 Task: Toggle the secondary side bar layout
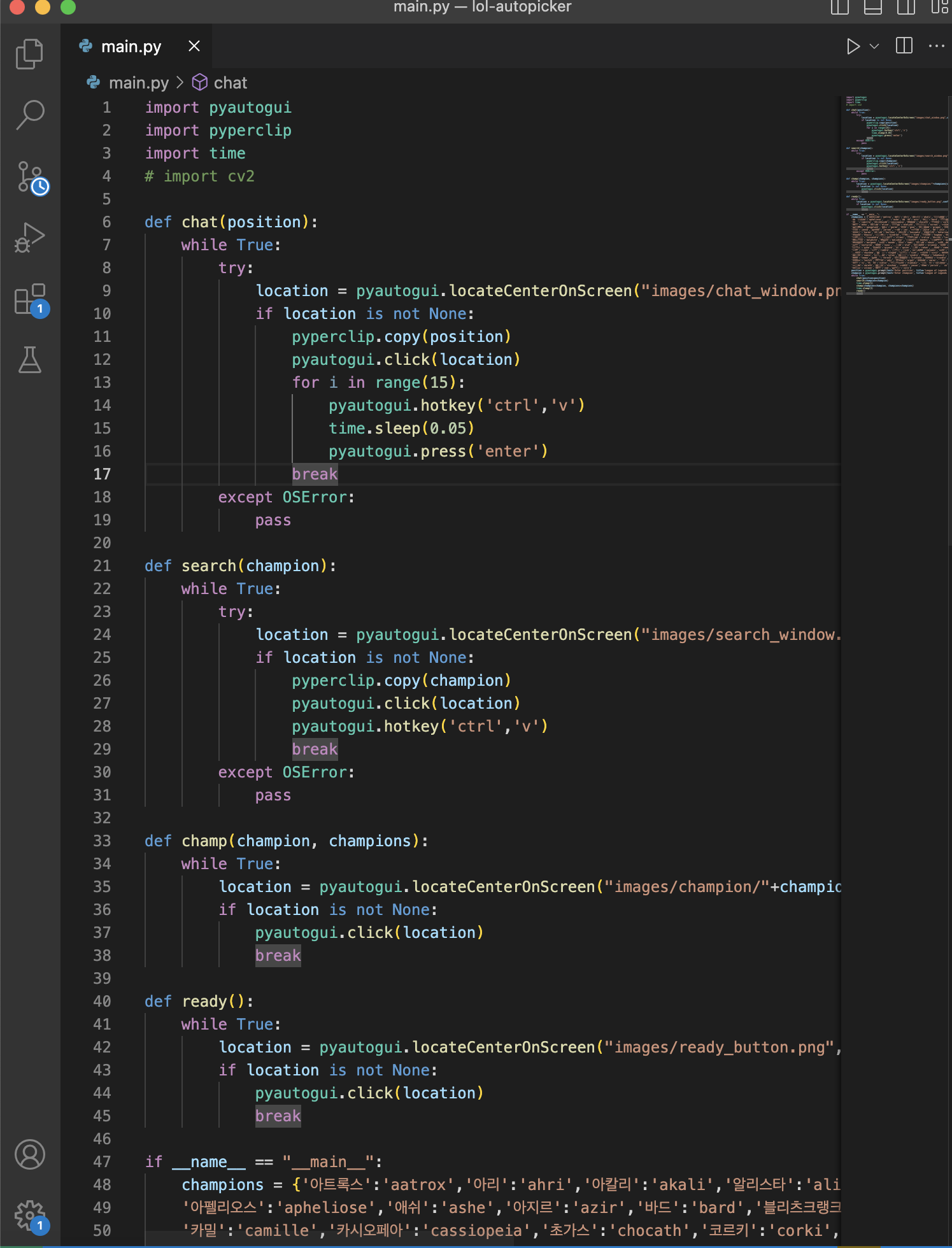pos(906,8)
